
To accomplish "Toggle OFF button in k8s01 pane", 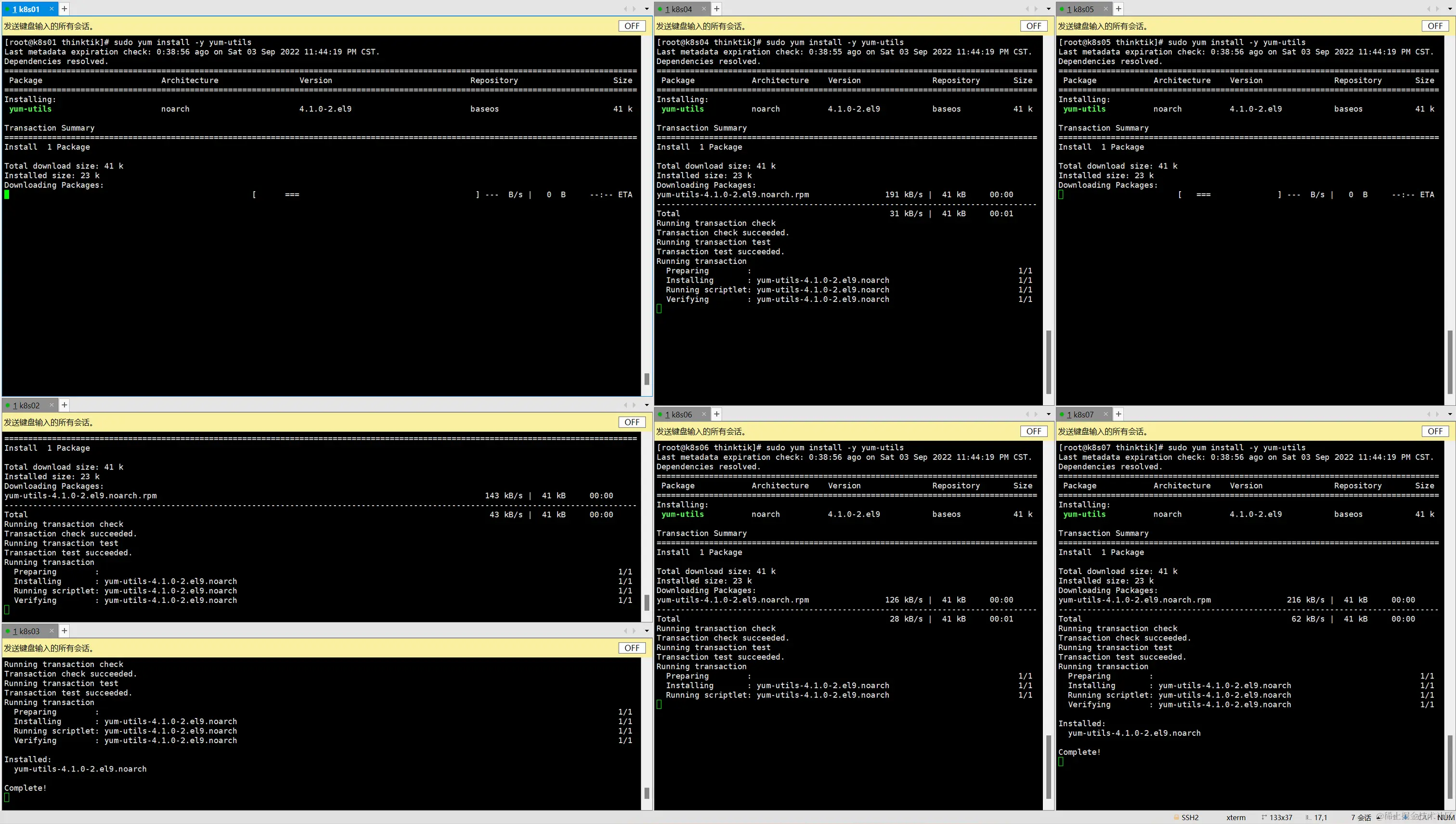I will (632, 26).
